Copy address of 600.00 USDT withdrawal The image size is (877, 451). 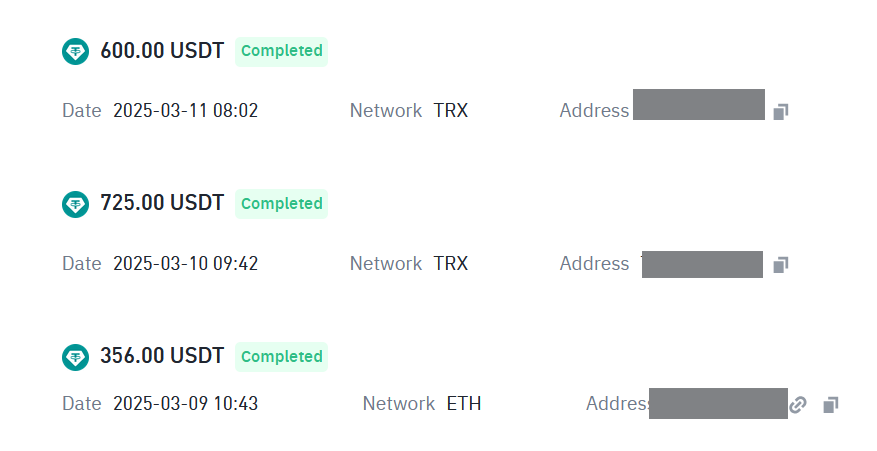[x=781, y=111]
